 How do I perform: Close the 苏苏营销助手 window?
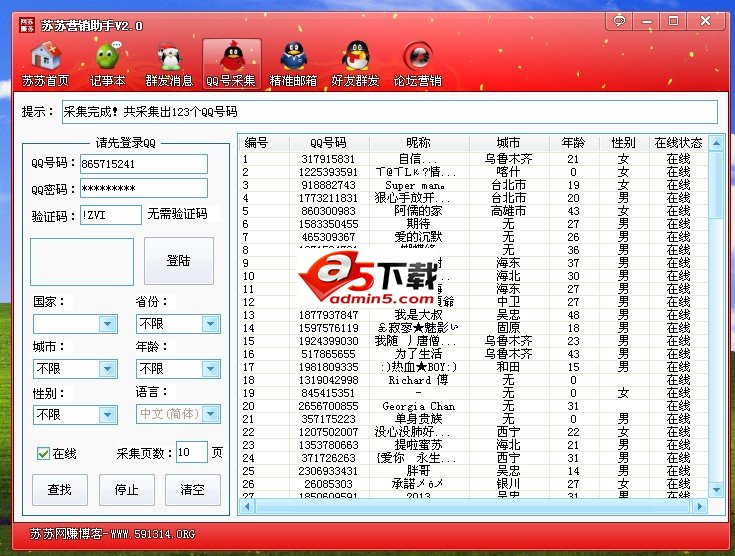pos(705,21)
